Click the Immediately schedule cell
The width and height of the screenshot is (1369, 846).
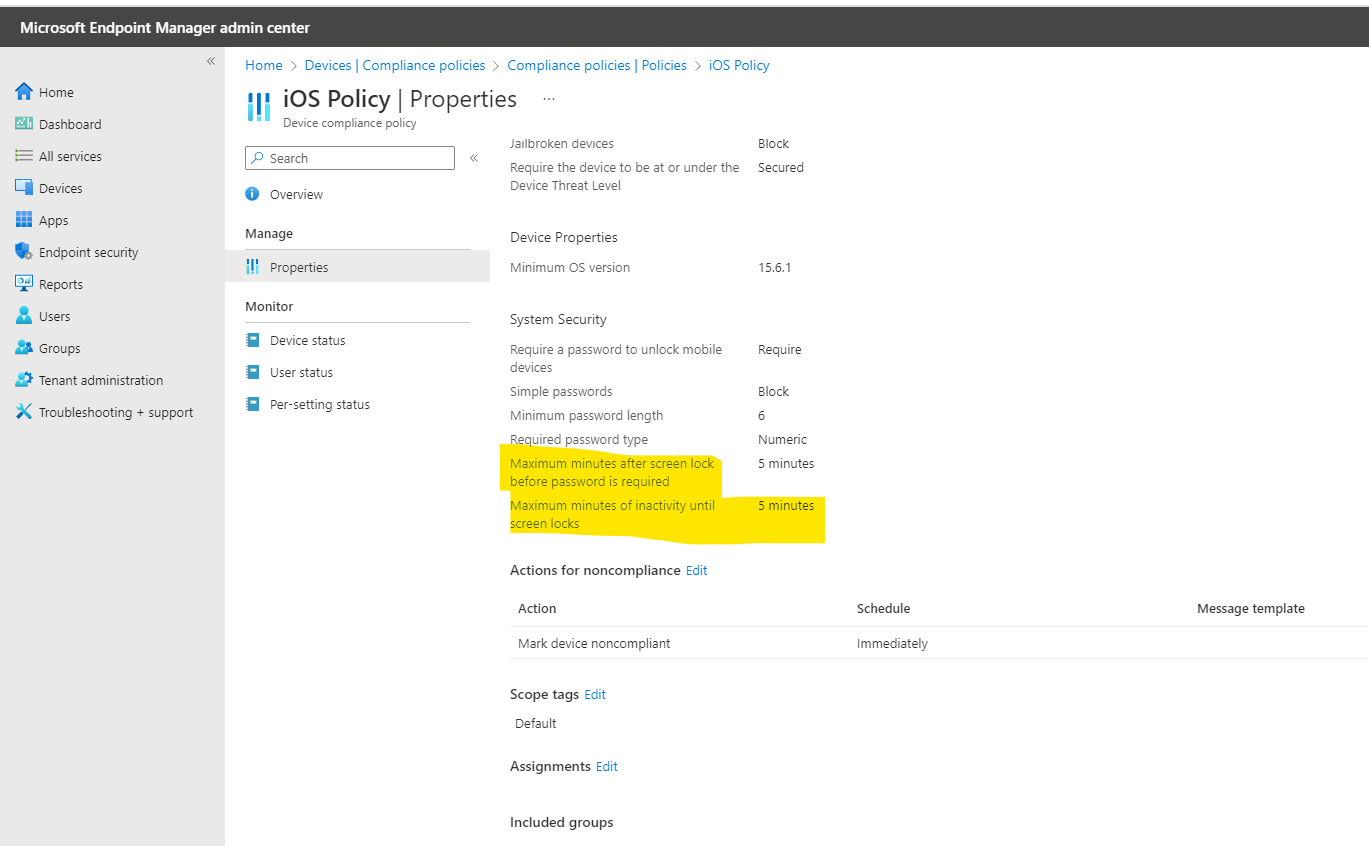click(892, 643)
